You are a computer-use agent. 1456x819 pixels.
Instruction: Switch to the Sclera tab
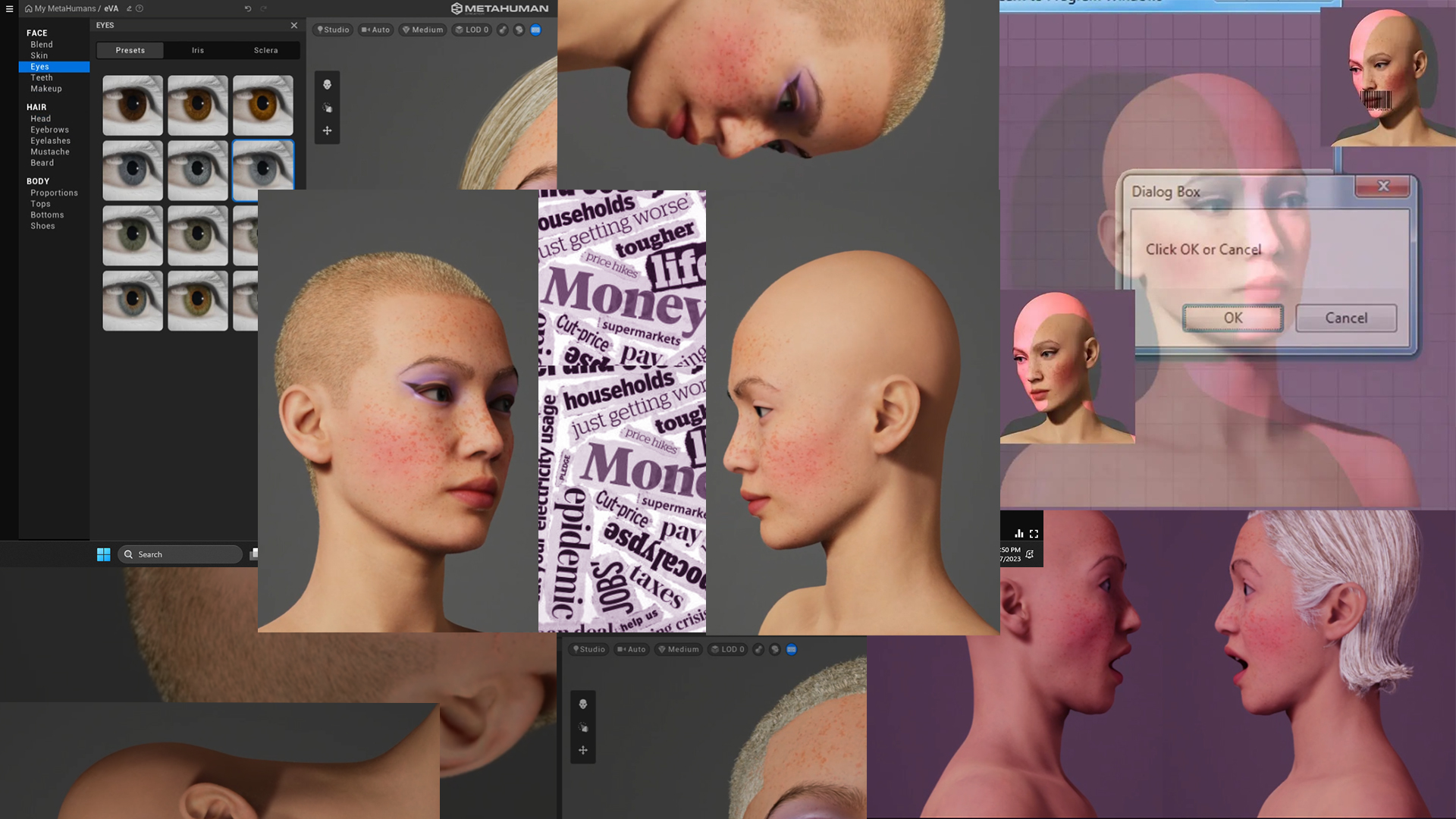tap(265, 51)
